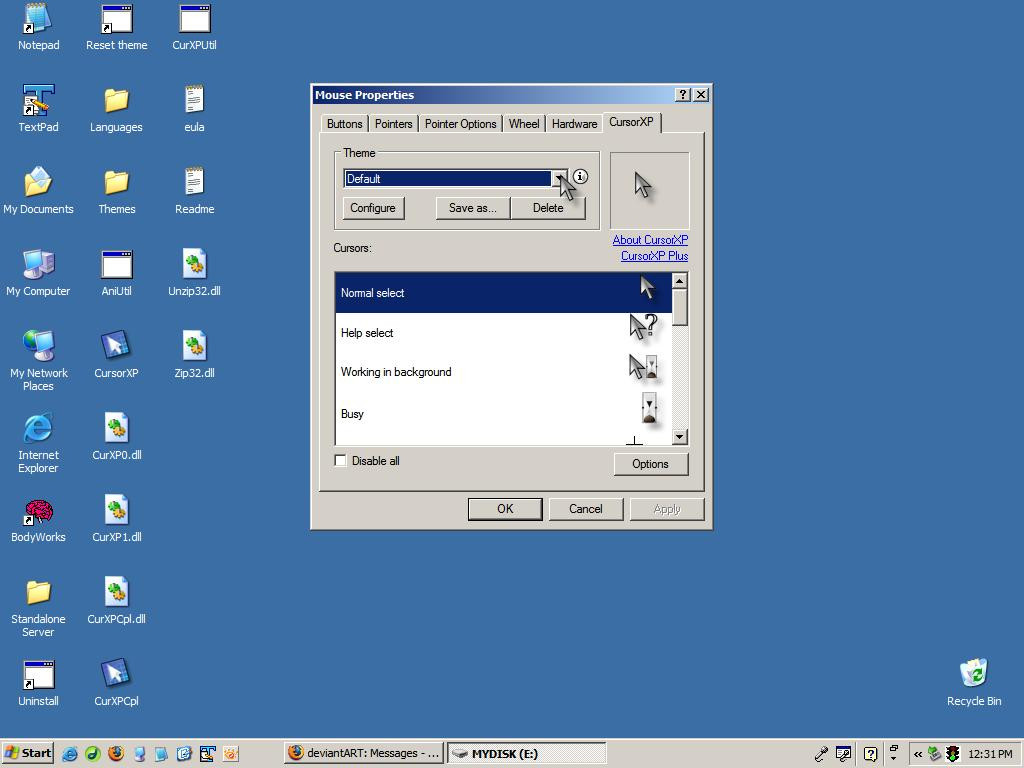This screenshot has height=768, width=1024.
Task: Open the Themes folder
Action: point(116,191)
